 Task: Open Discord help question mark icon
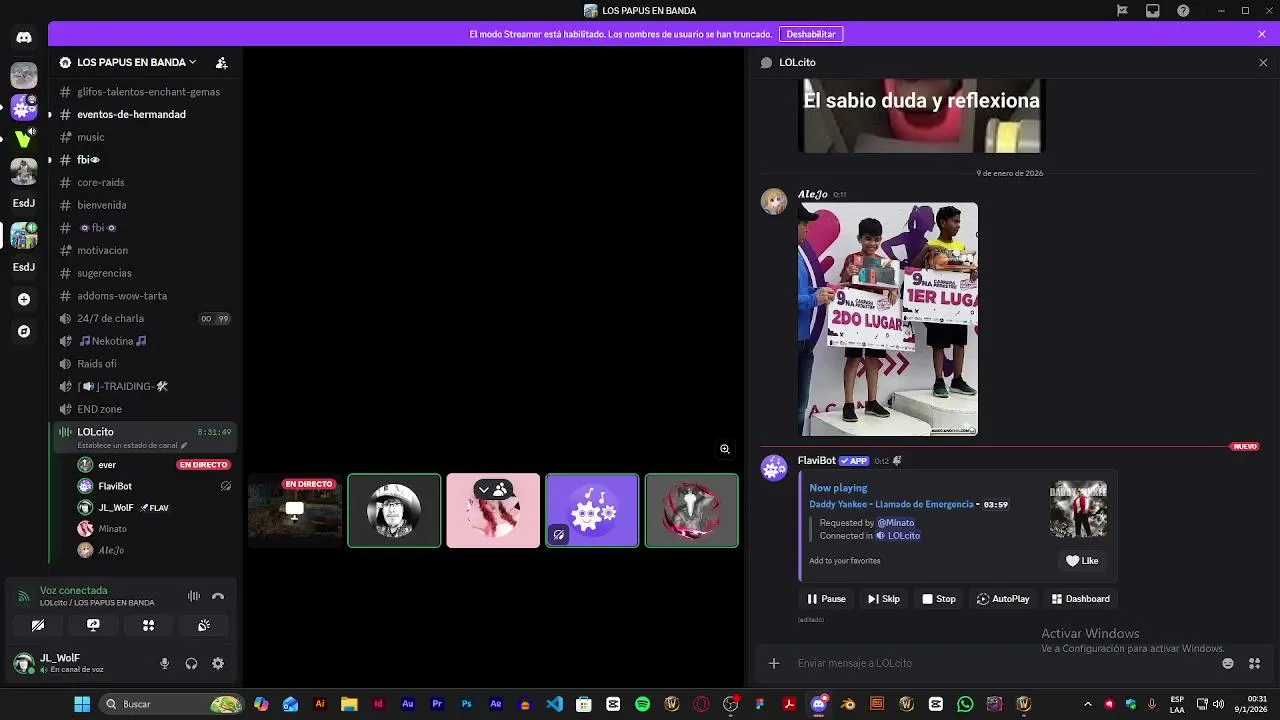click(x=1184, y=11)
